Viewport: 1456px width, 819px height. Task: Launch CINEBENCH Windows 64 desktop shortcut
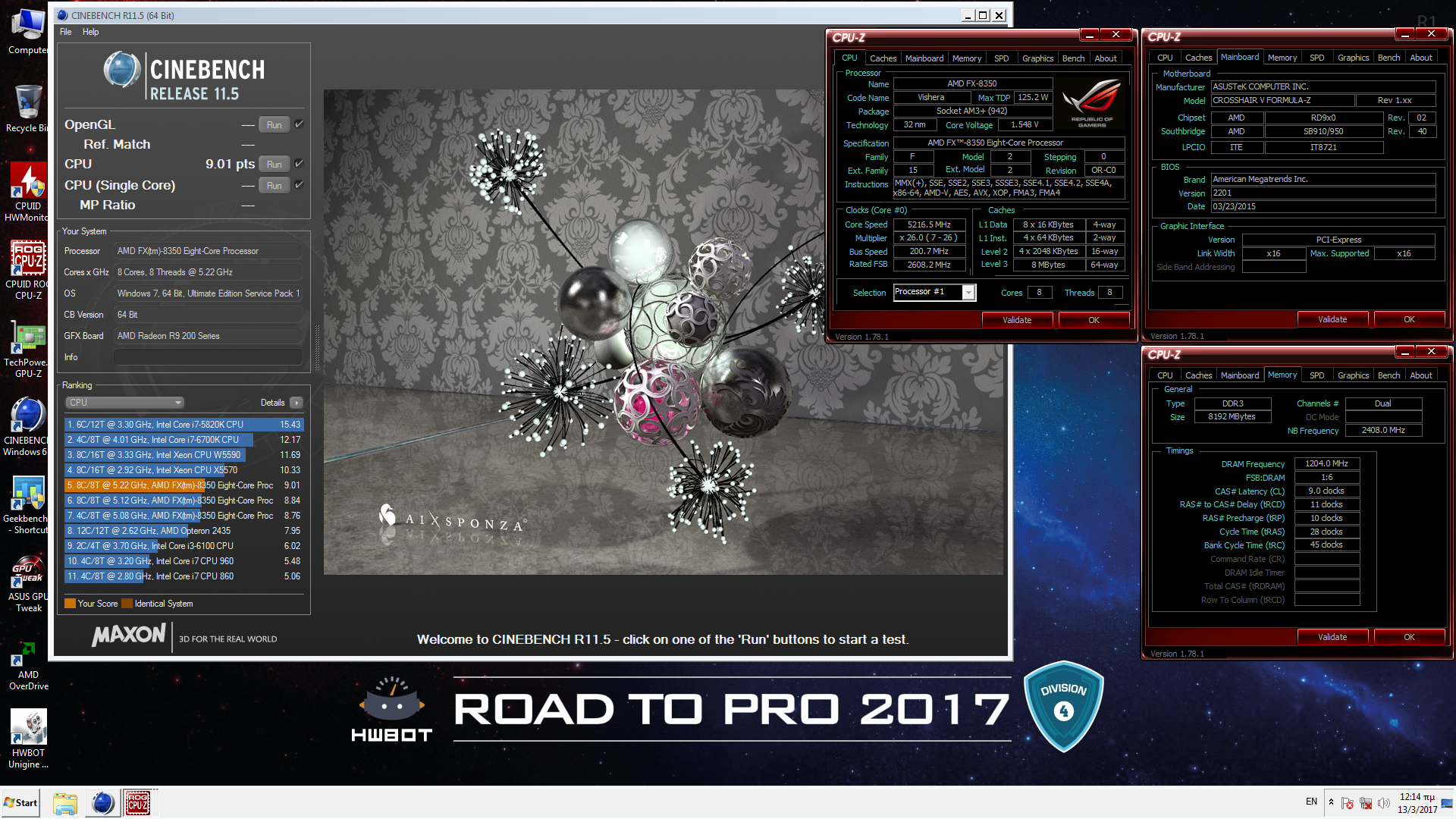click(x=27, y=427)
